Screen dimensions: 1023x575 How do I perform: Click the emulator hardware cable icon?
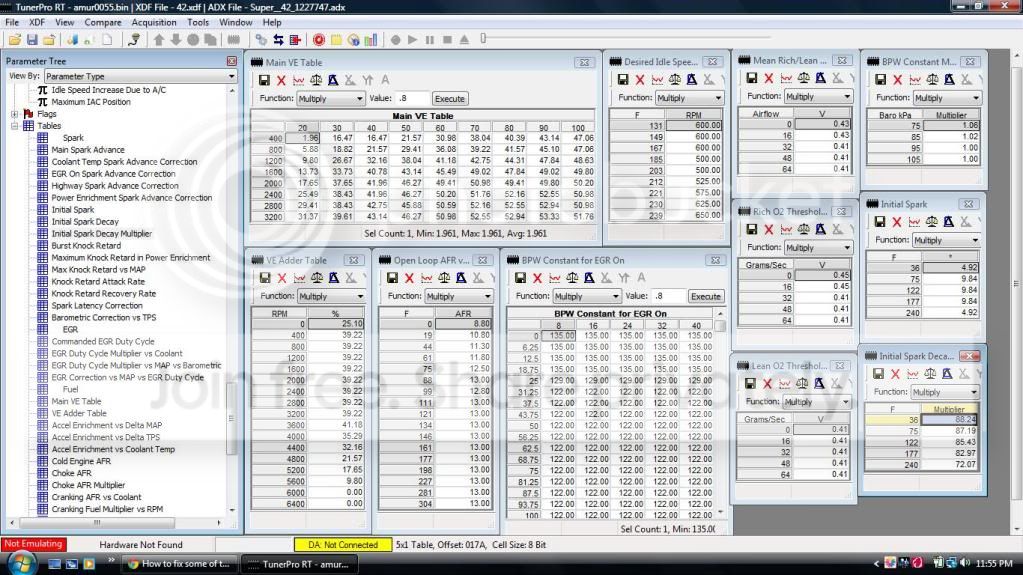point(134,40)
